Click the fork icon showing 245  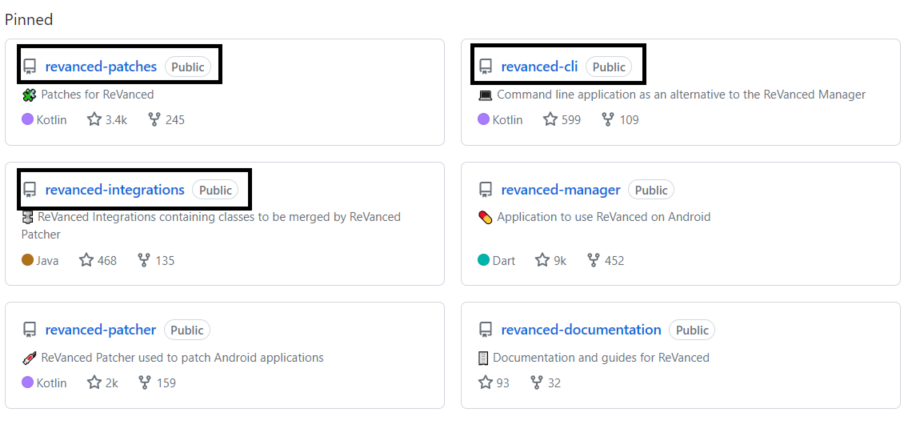click(154, 119)
